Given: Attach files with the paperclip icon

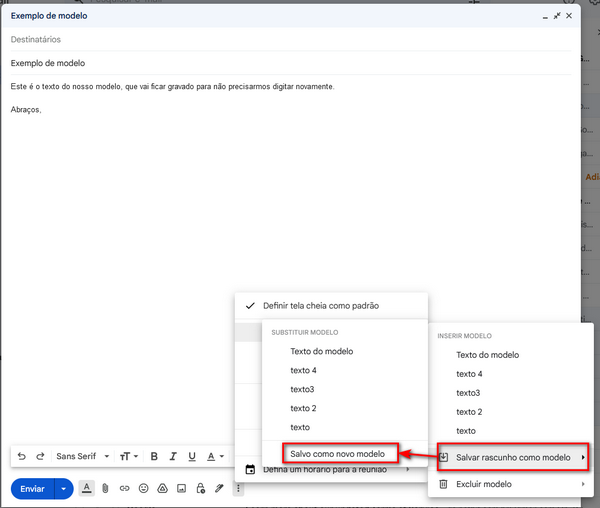Looking at the screenshot, I should pos(105,488).
